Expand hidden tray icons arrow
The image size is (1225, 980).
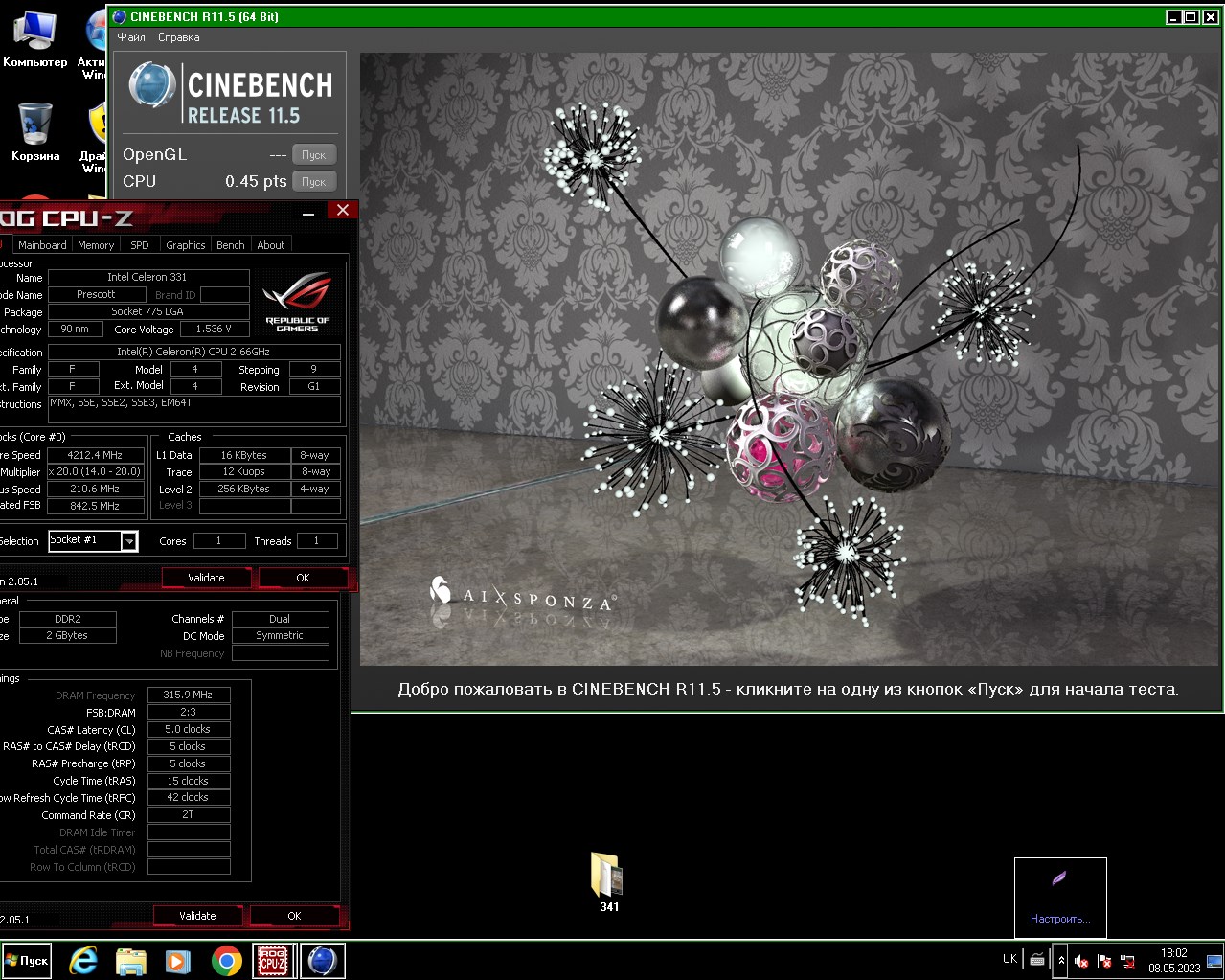(1060, 960)
